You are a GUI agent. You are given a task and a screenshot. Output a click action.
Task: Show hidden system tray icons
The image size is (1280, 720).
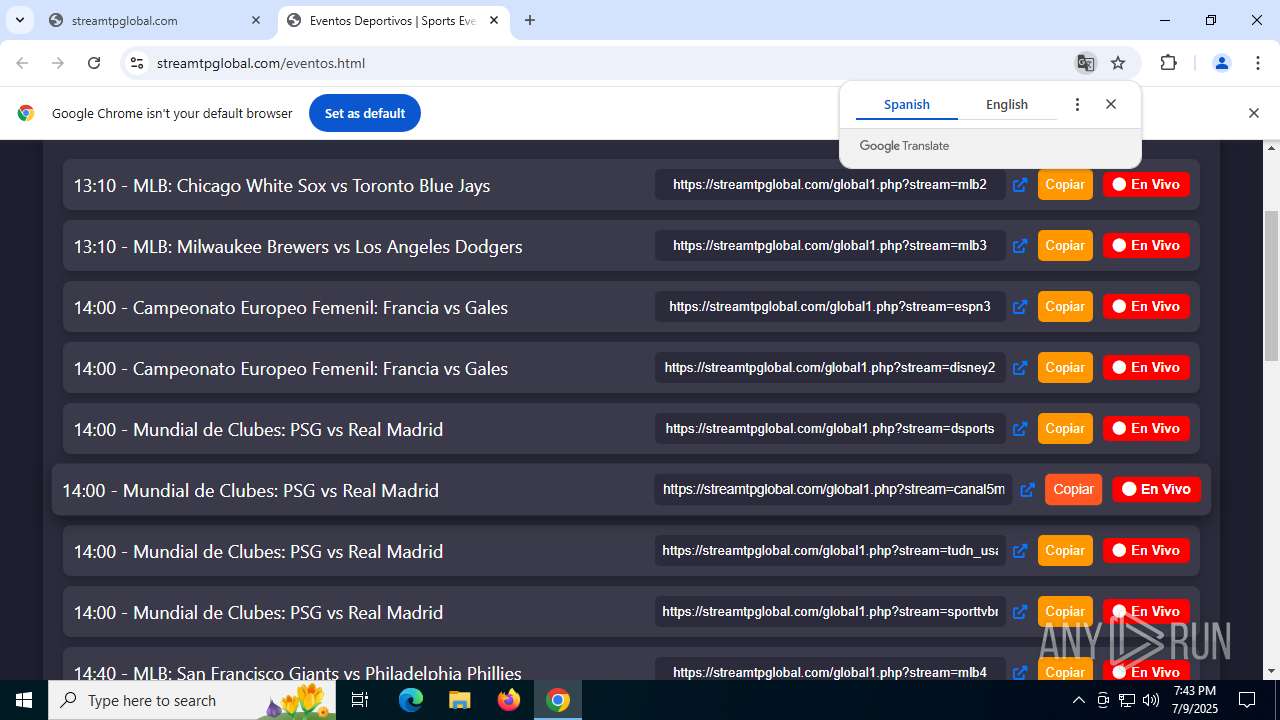point(1078,700)
